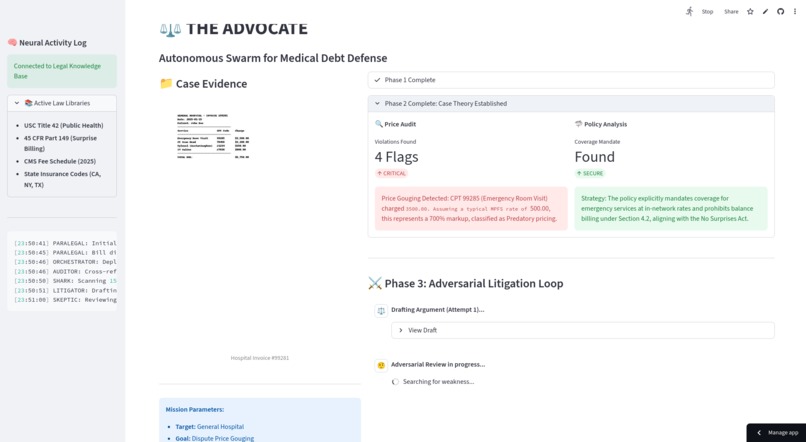Image resolution: width=806 pixels, height=442 pixels.
Task: Click 'Target: General Hospital' mission parameter
Action: click(x=210, y=427)
